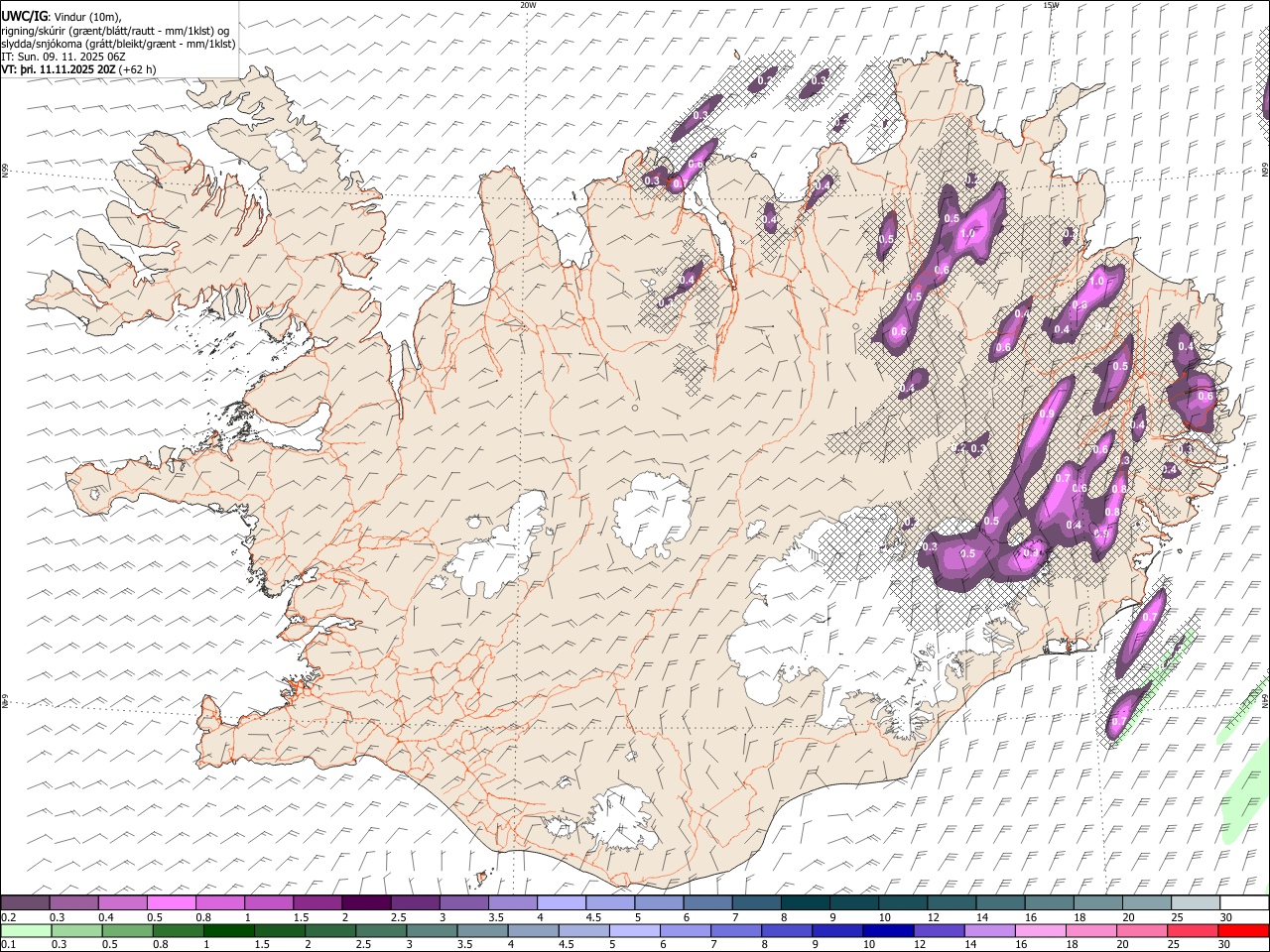Pick upper legend swatch starting at 16
Screen dimensions: 1270x952
tap(1049, 902)
